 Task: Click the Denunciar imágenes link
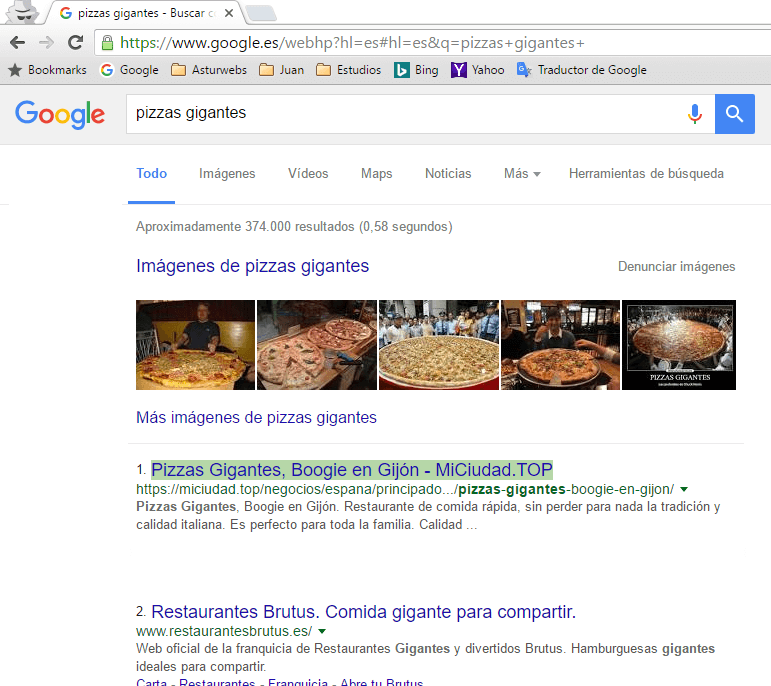[677, 267]
